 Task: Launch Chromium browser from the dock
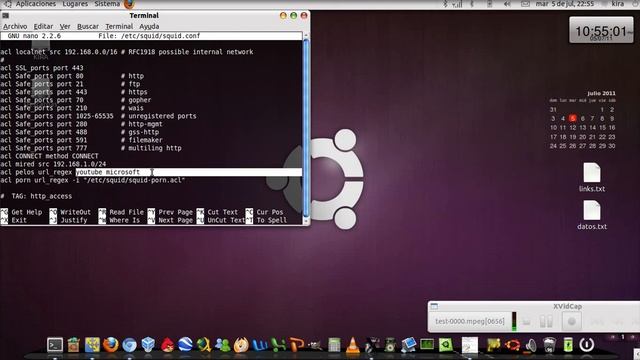click(x=129, y=345)
